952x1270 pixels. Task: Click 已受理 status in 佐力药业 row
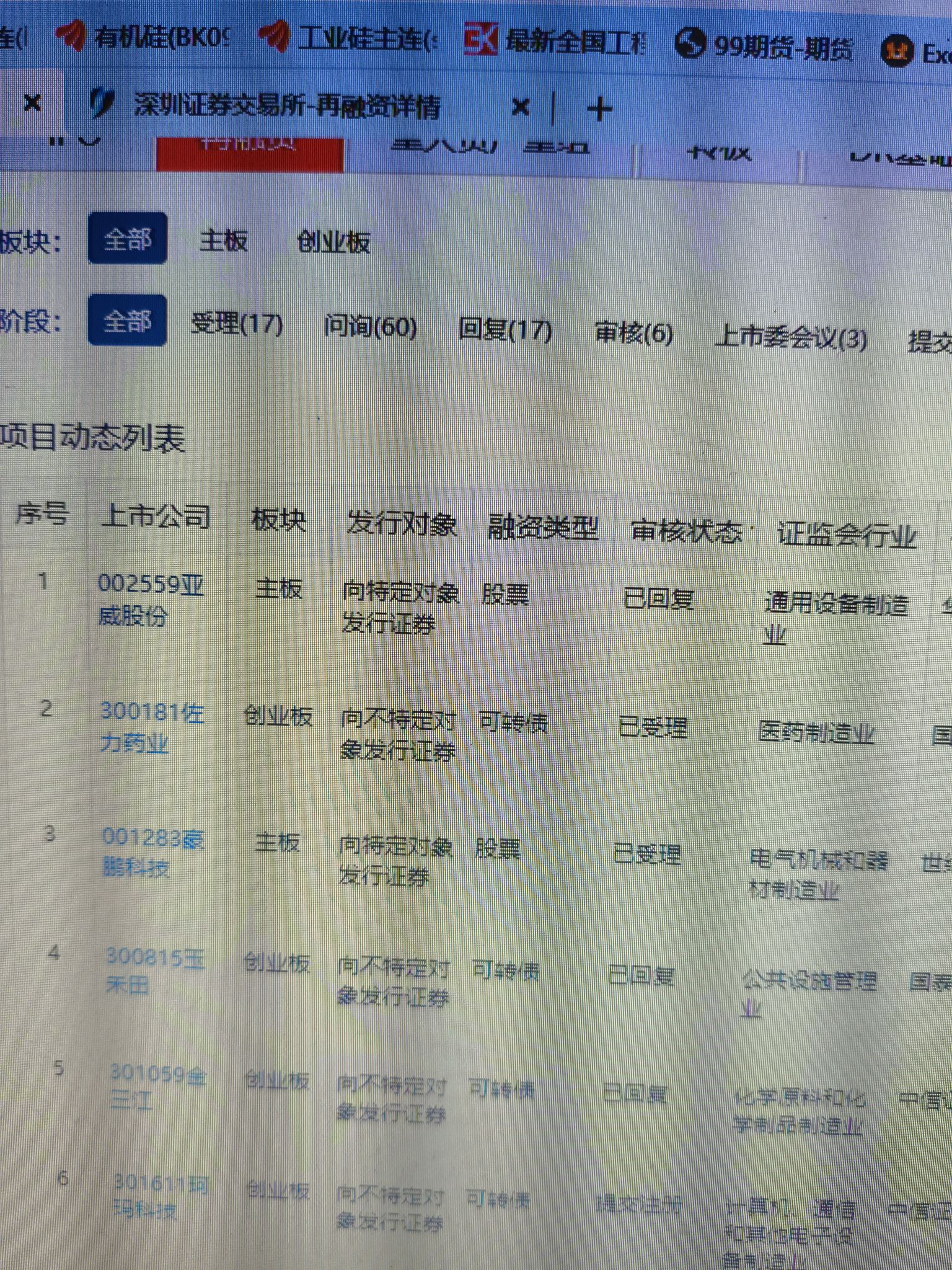(x=653, y=726)
